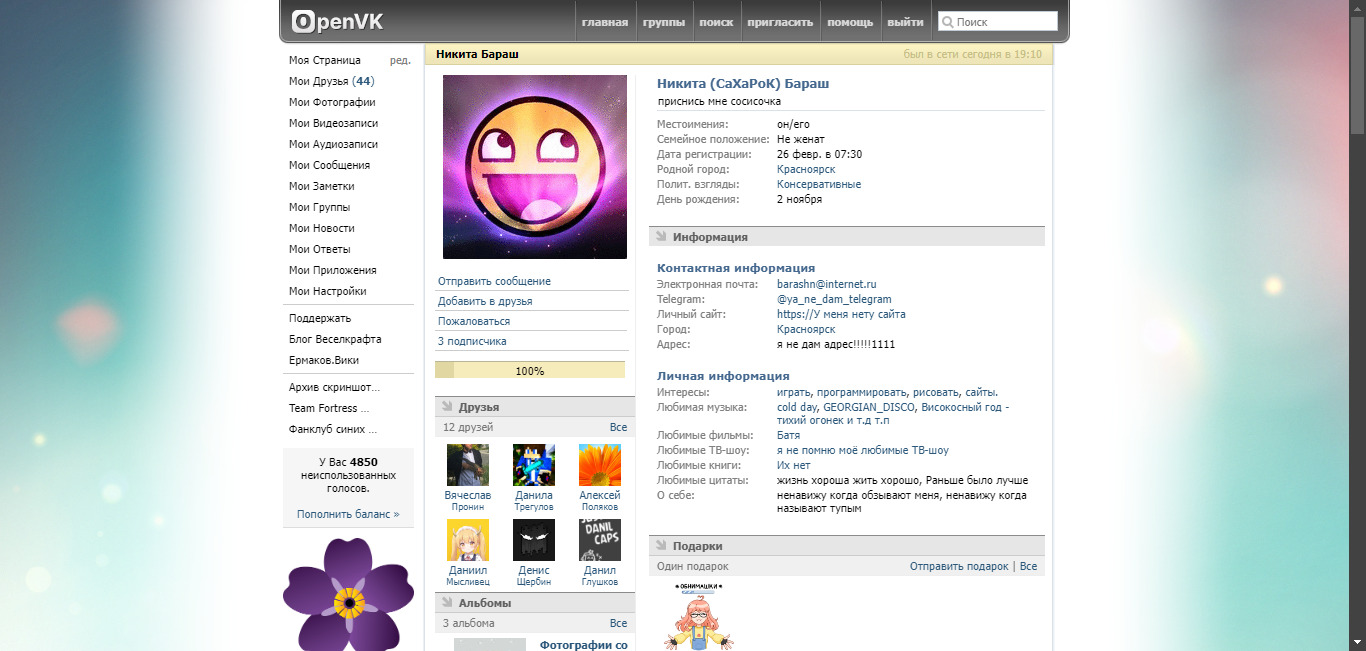The image size is (1366, 651).
Task: Collapse the Подарки section header
Action: point(697,546)
